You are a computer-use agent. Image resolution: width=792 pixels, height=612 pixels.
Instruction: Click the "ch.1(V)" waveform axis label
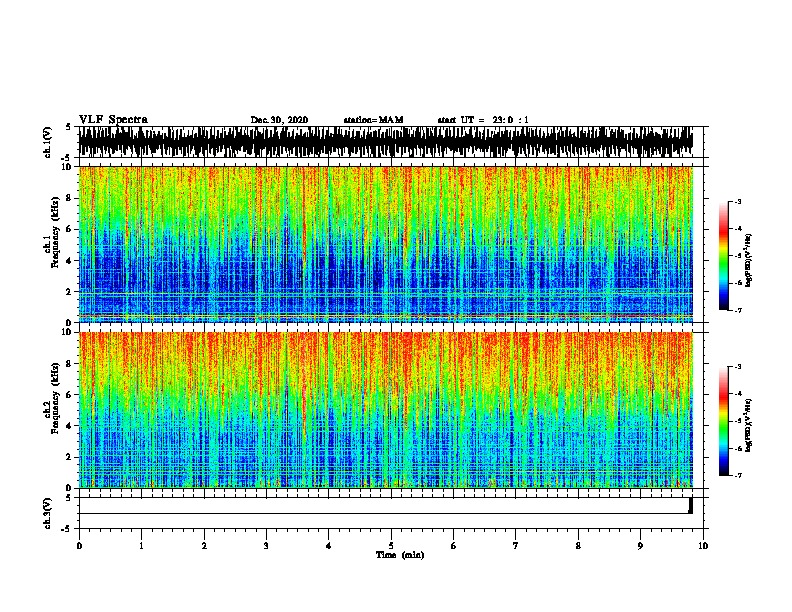[47, 142]
